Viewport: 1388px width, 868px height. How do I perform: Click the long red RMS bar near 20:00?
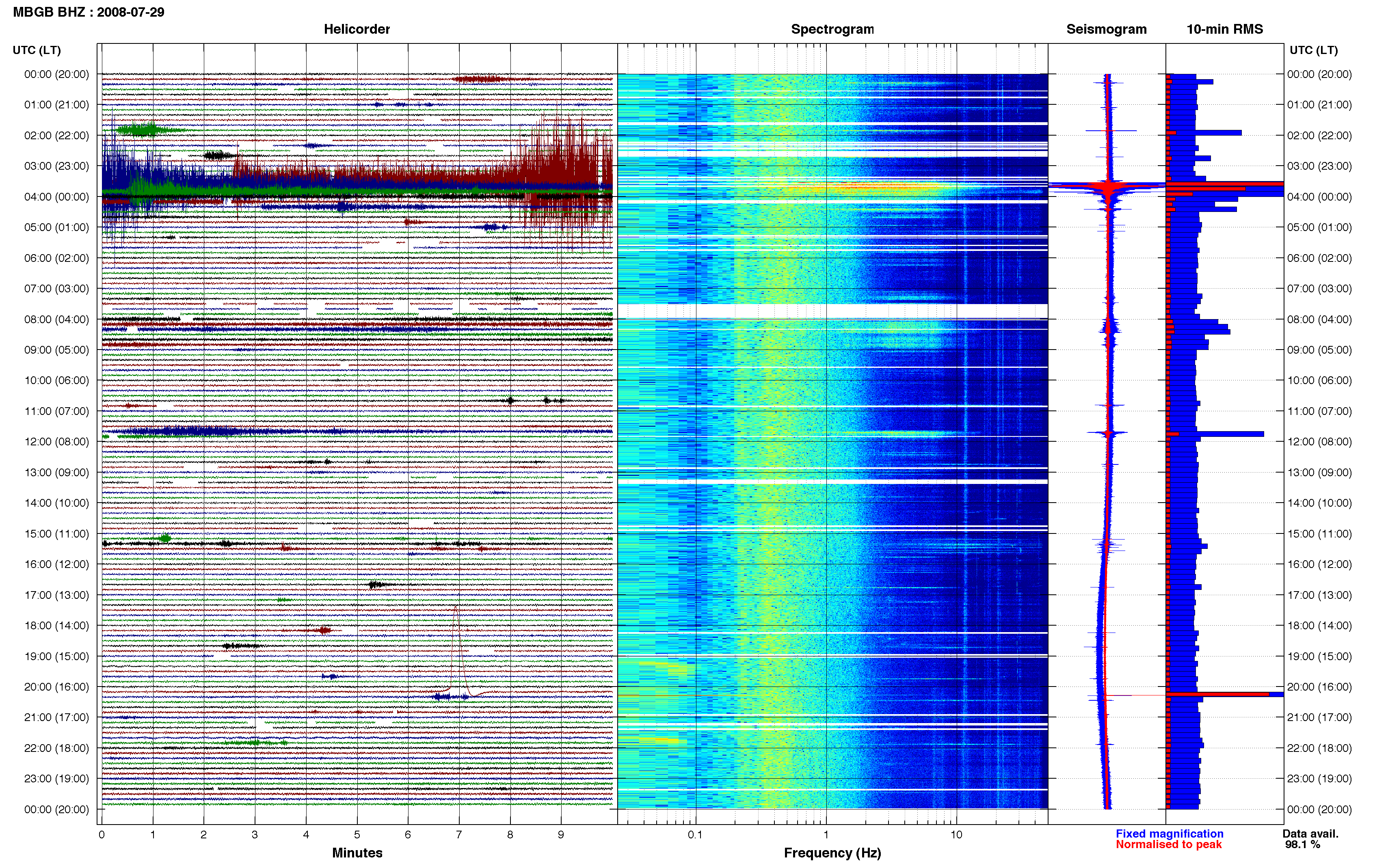point(1217,695)
